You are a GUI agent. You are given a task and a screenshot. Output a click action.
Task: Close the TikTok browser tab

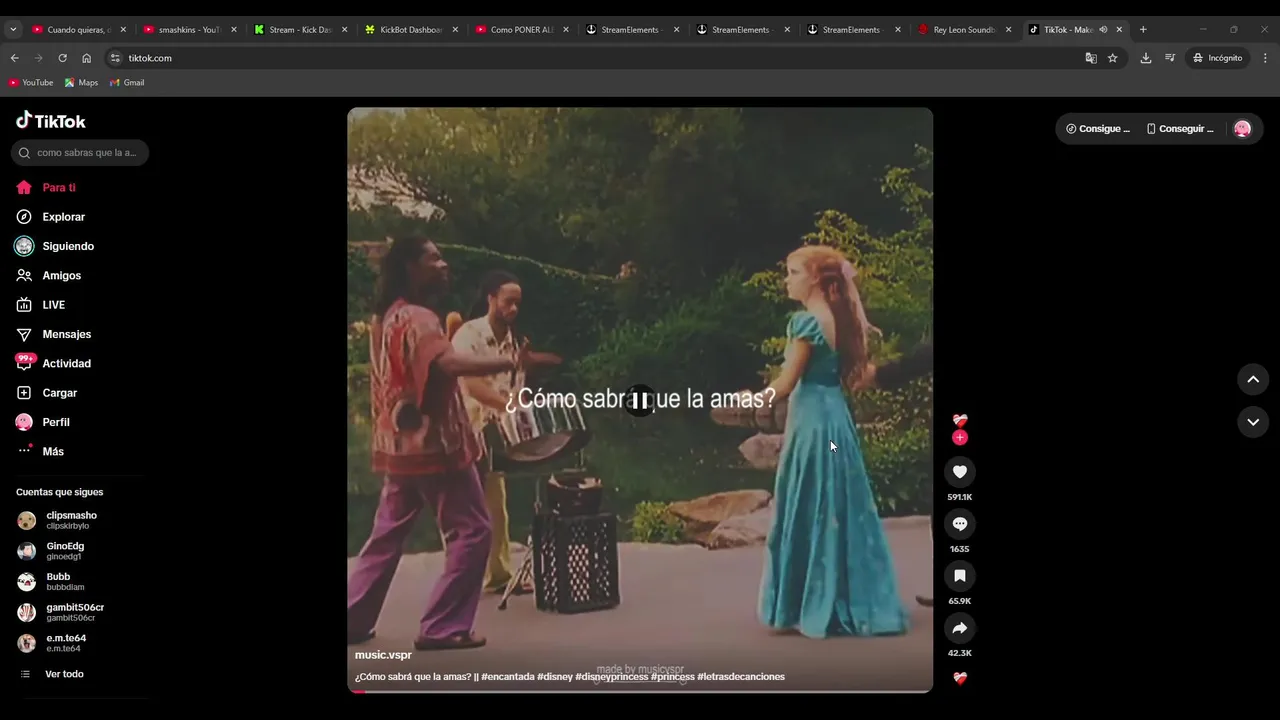(x=1119, y=30)
